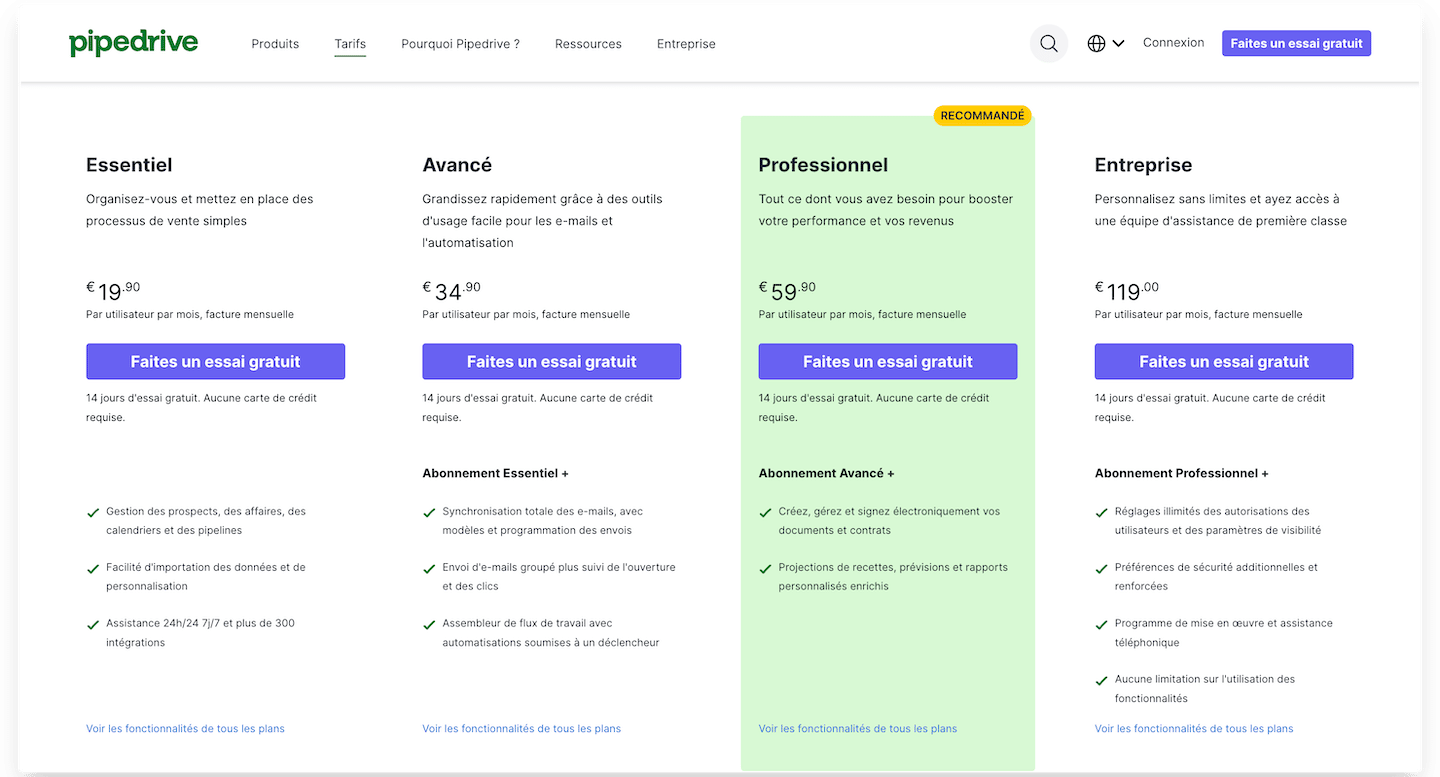The width and height of the screenshot is (1440, 777).
Task: Open the Produits menu
Action: click(x=275, y=44)
